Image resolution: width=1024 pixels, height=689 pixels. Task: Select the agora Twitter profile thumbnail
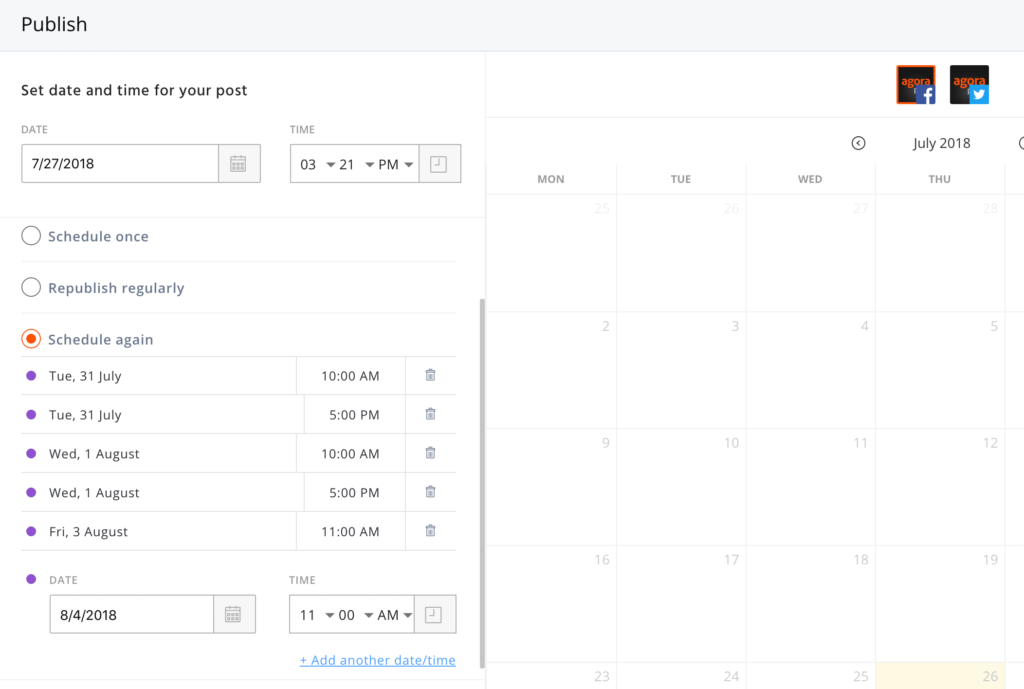point(969,85)
